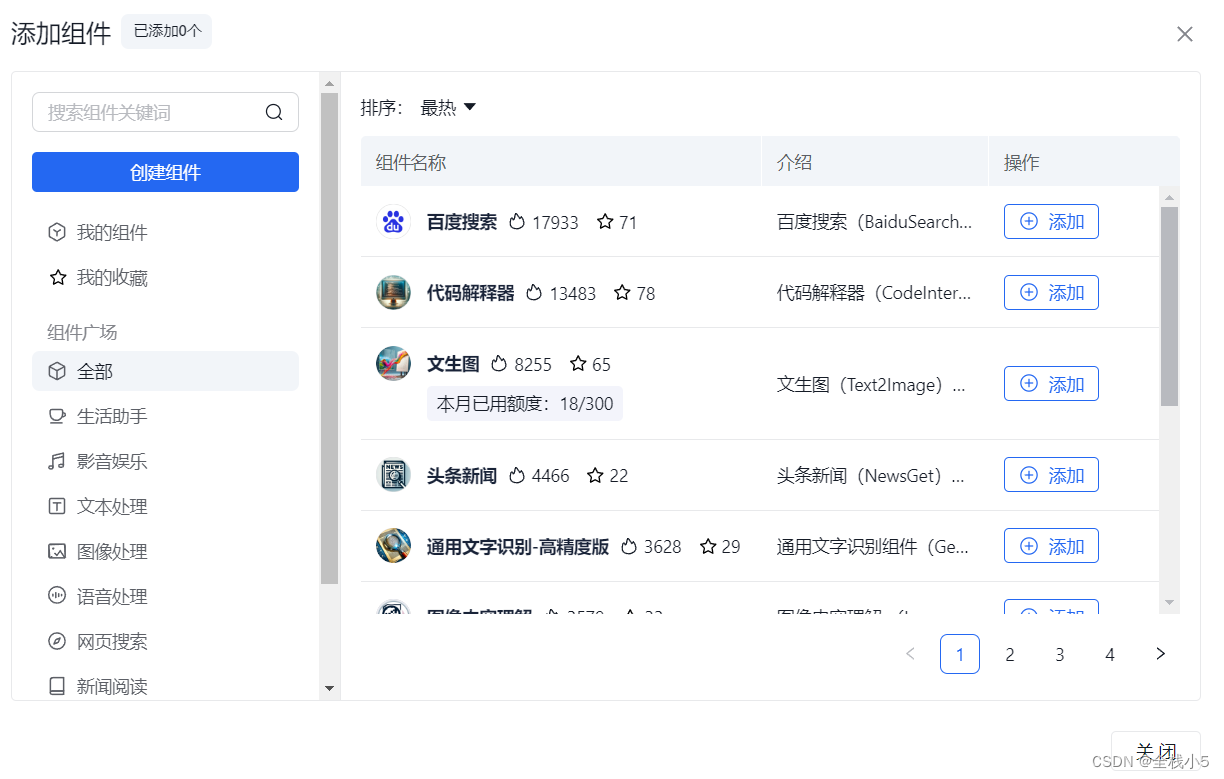Viewport: 1224px width, 779px height.
Task: Click the star icon on 通用文字识别 row
Action: [x=708, y=546]
